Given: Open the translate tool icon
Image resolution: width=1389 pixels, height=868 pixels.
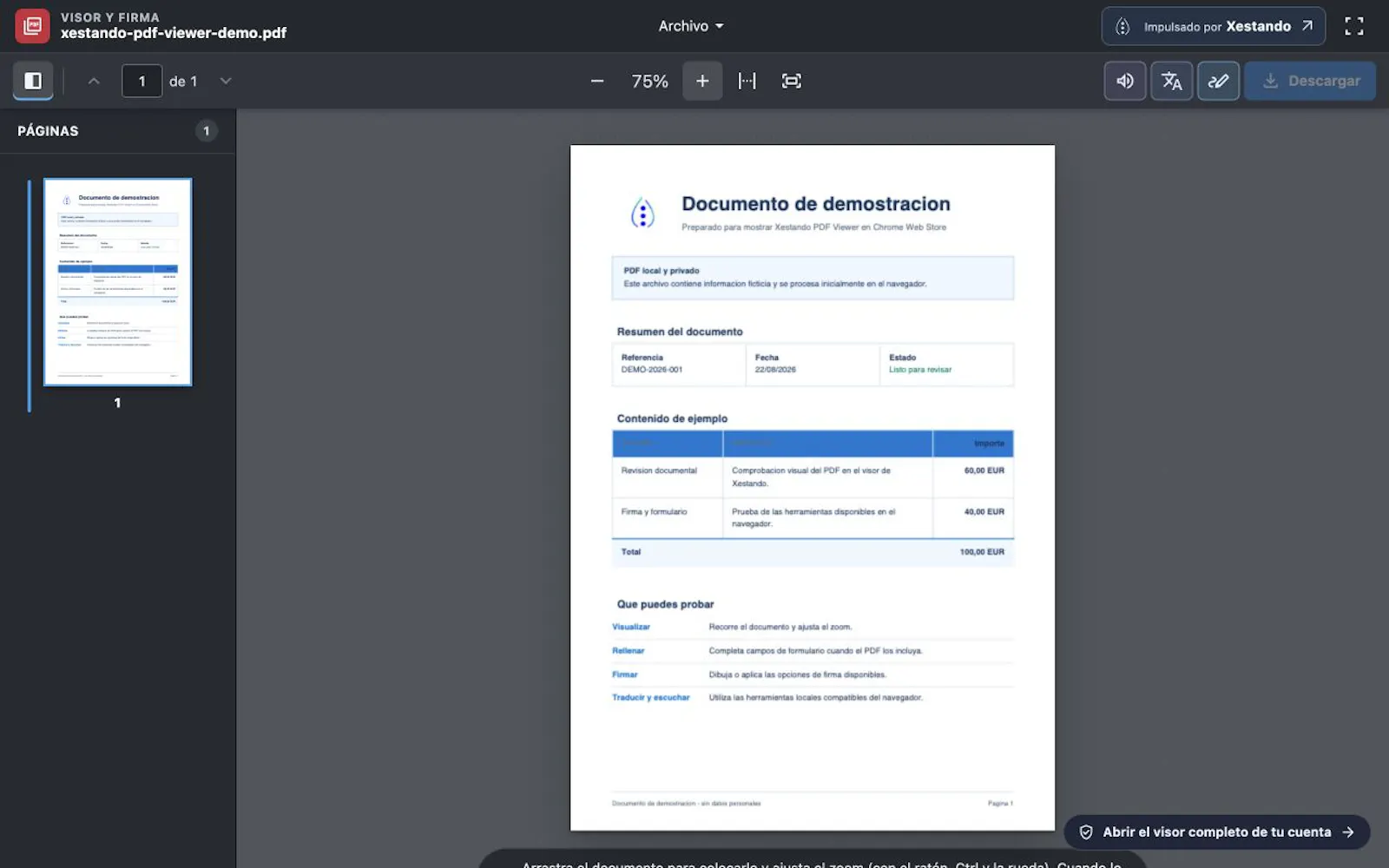Looking at the screenshot, I should (1172, 81).
